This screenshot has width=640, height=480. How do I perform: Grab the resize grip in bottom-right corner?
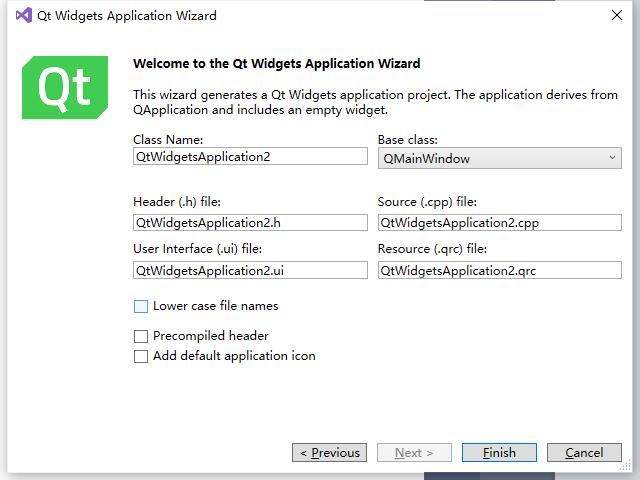(x=626, y=466)
